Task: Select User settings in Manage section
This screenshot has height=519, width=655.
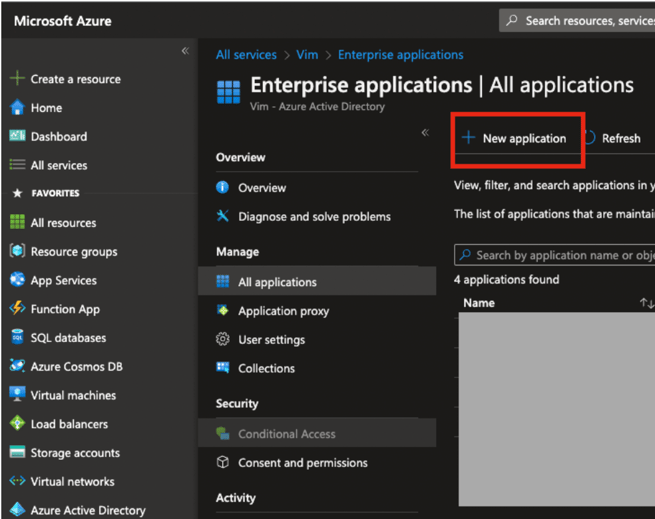Action: 271,340
